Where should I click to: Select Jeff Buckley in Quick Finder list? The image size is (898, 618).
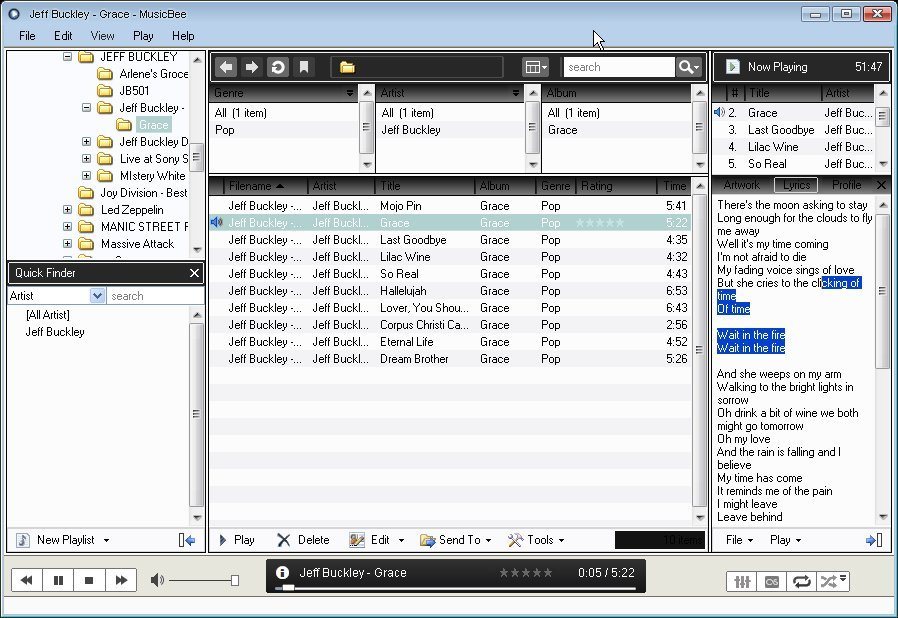tap(55, 332)
